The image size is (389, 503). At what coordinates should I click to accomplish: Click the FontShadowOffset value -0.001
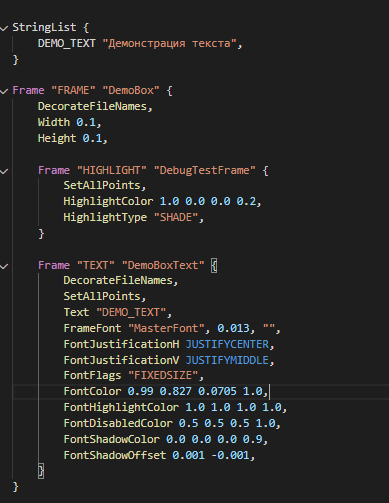pyautogui.click(x=230, y=455)
